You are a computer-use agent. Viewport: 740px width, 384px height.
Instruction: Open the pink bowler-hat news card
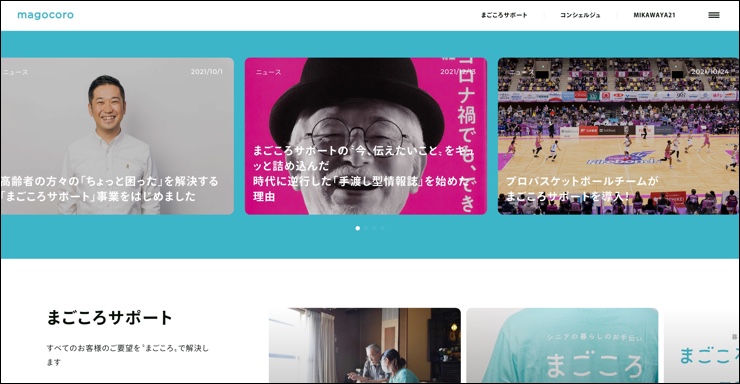366,136
